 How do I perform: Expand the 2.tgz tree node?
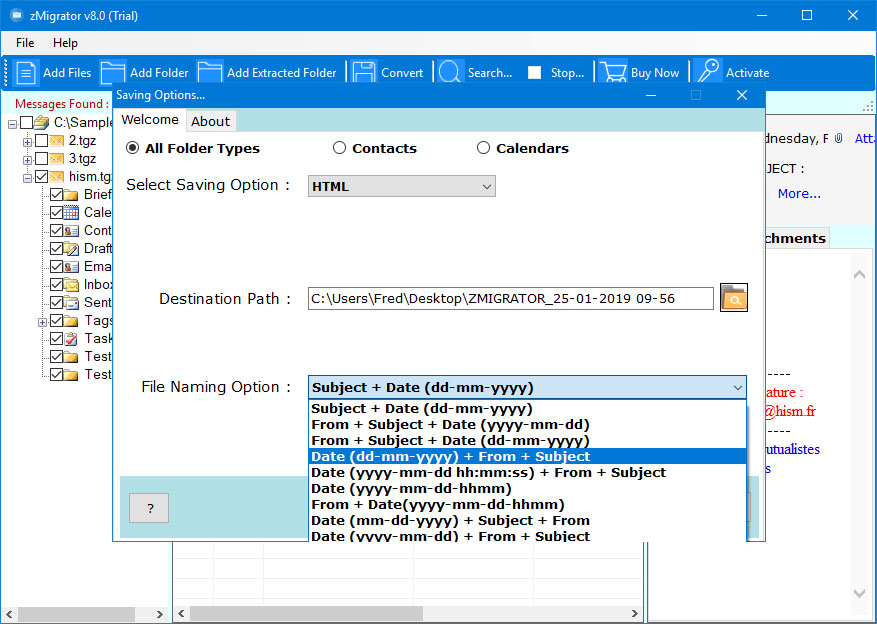point(27,142)
